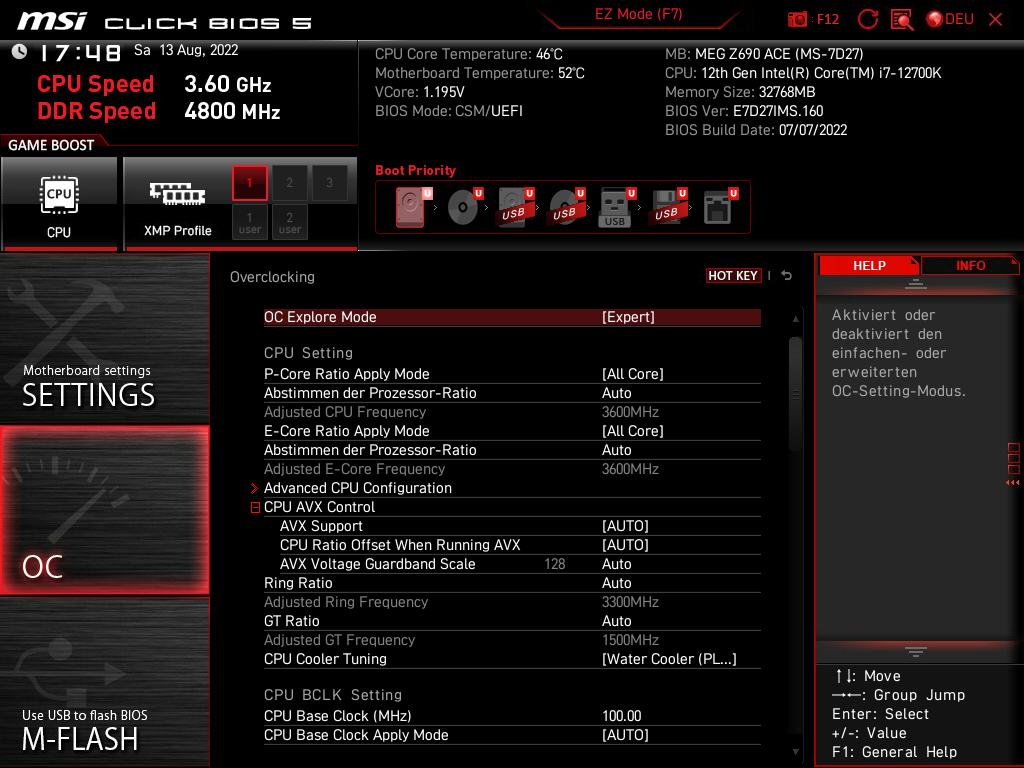Select XMP profile 3
The image size is (1024, 768).
(x=329, y=183)
